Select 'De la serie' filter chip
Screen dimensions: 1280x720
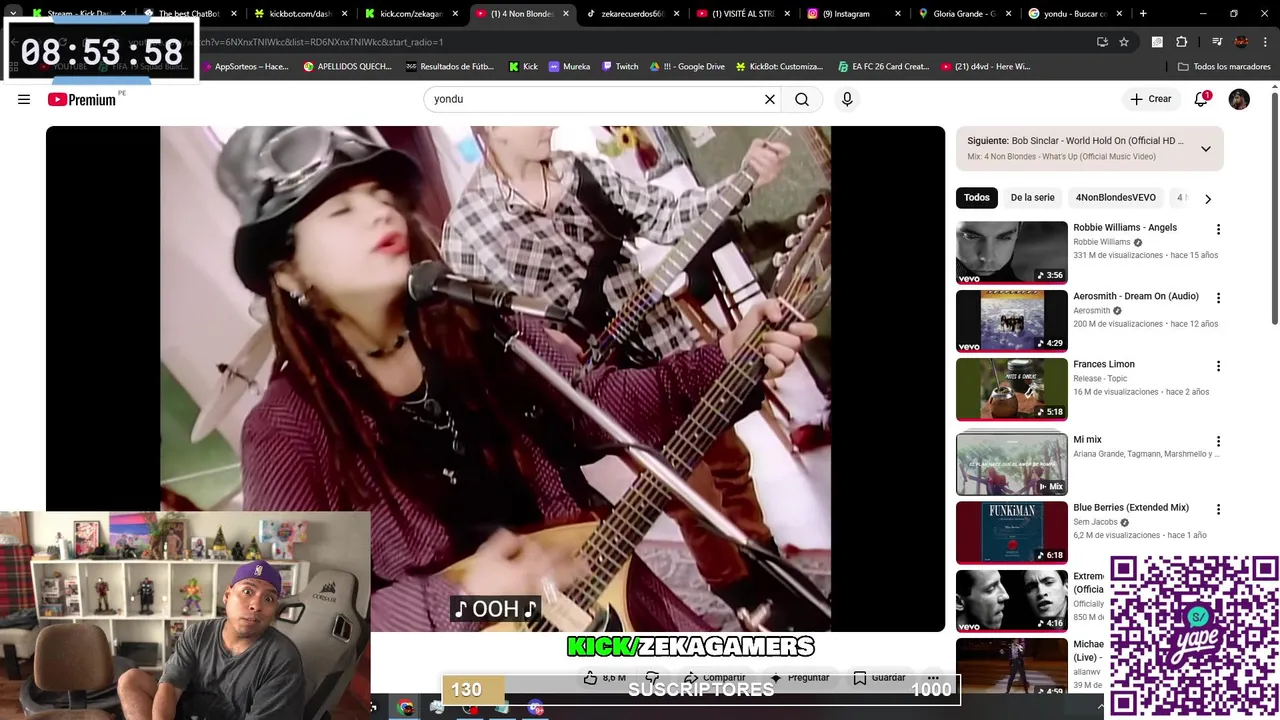(x=1032, y=198)
